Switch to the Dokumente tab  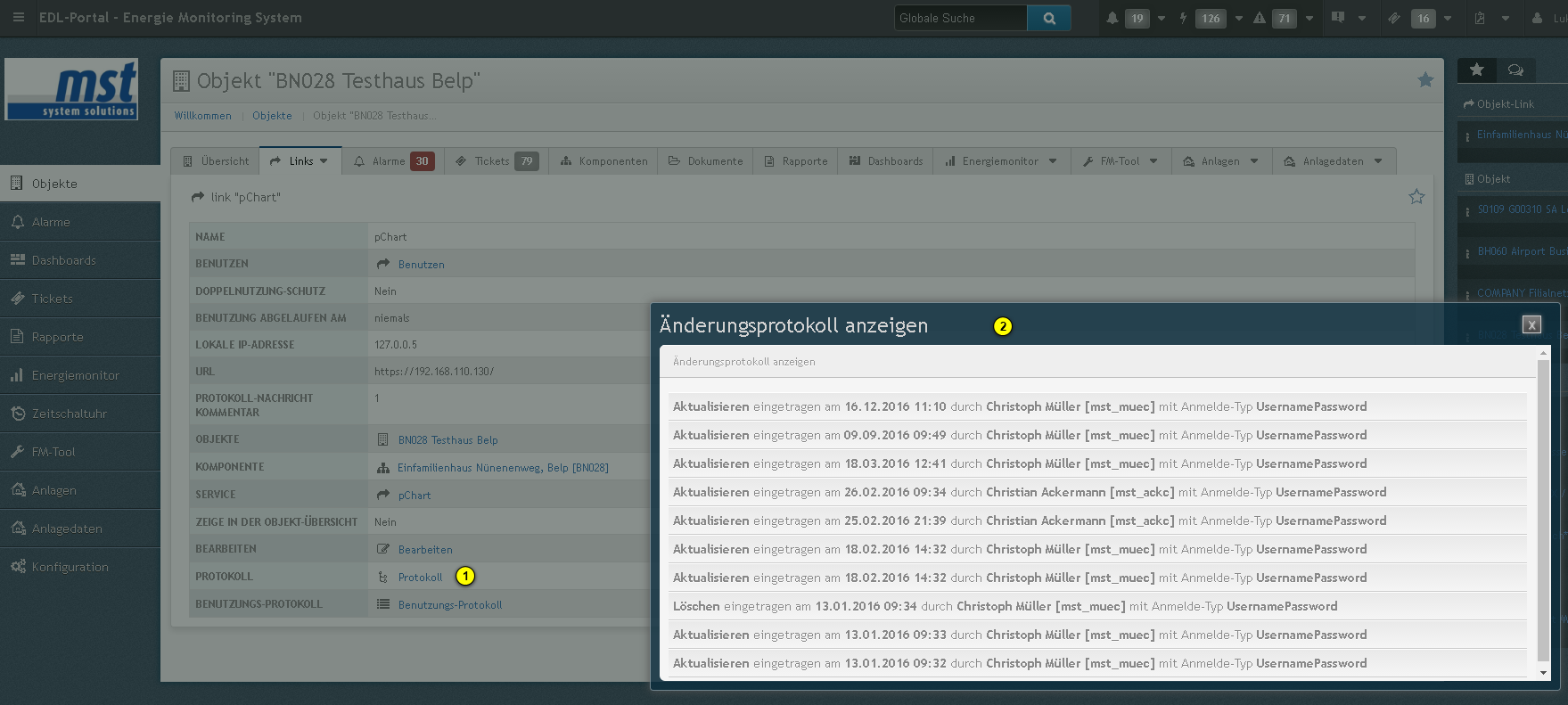tap(706, 161)
